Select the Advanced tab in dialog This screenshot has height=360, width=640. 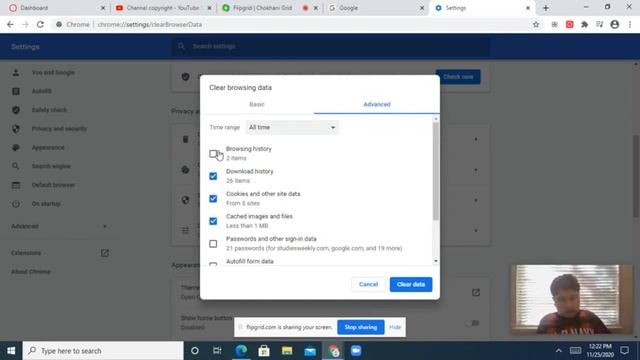377,104
